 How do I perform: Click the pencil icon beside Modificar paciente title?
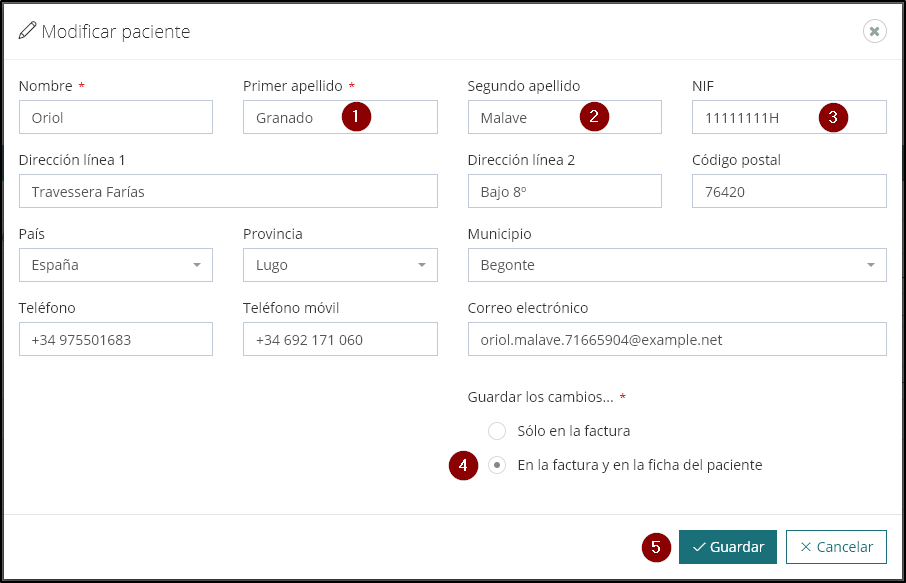(x=27, y=31)
